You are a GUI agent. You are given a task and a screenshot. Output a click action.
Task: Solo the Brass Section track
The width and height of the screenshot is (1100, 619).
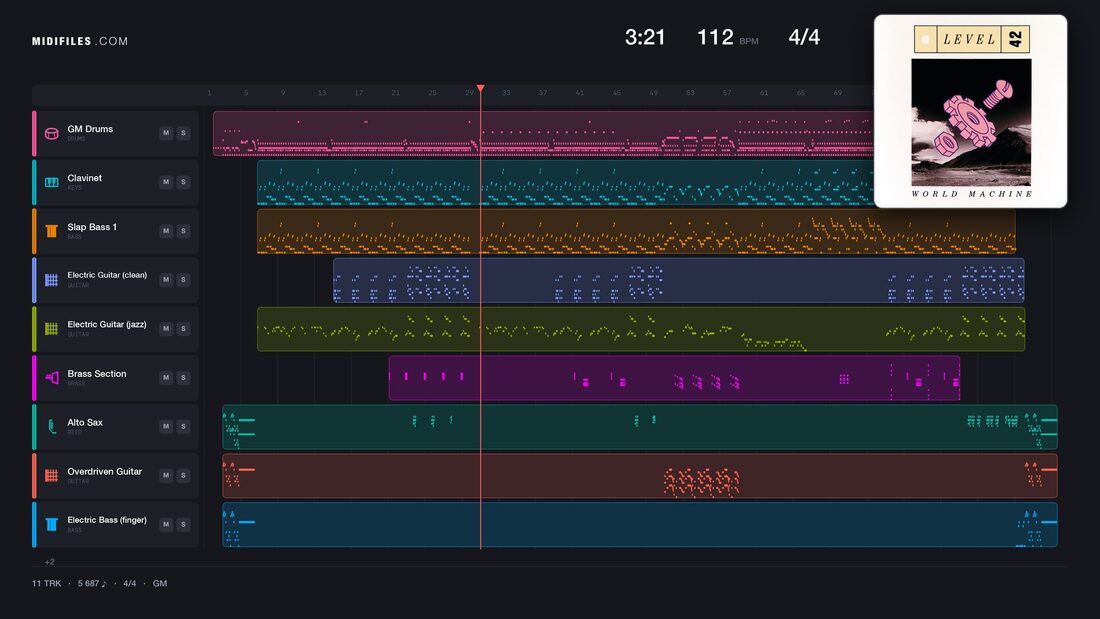tap(183, 378)
